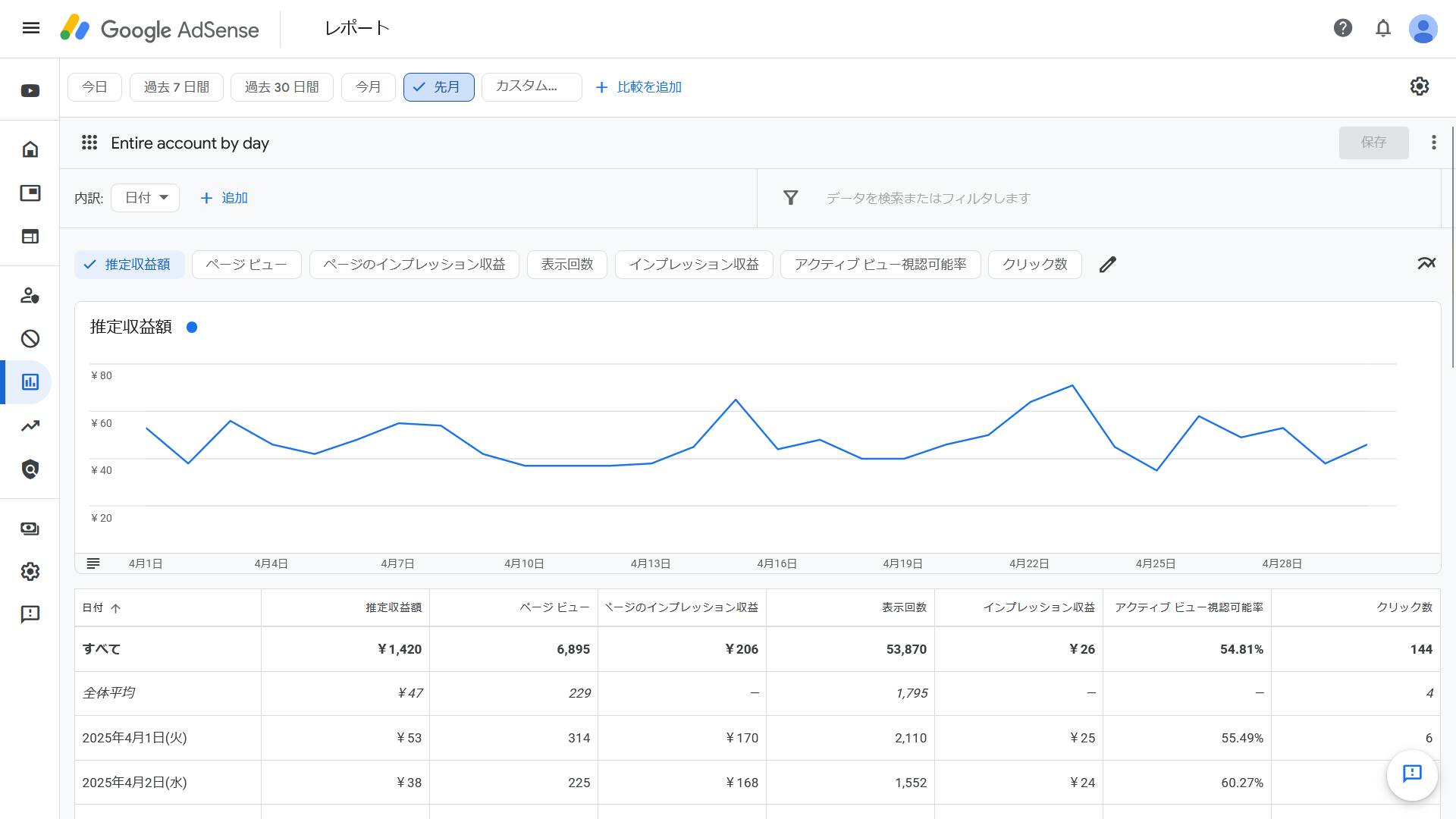Select the 今日 date range chip
This screenshot has height=819, width=1456.
coord(95,87)
